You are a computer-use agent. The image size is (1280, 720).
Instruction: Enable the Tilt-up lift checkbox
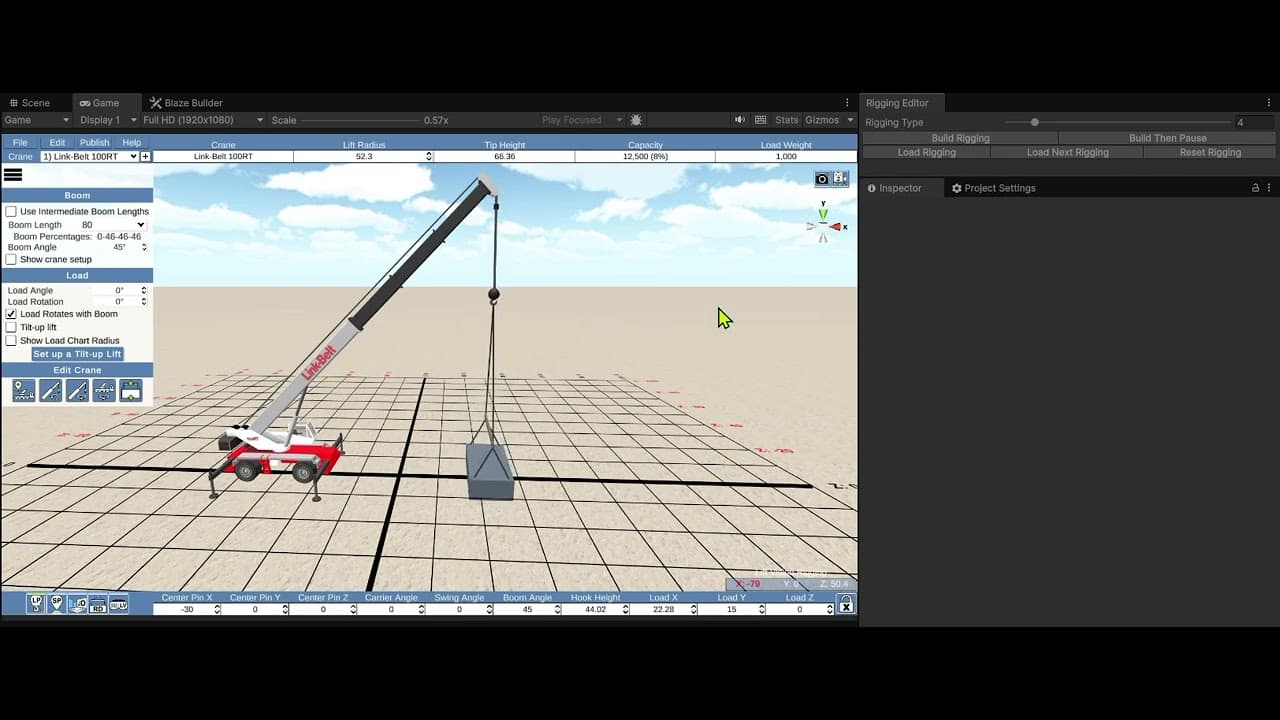click(x=11, y=327)
